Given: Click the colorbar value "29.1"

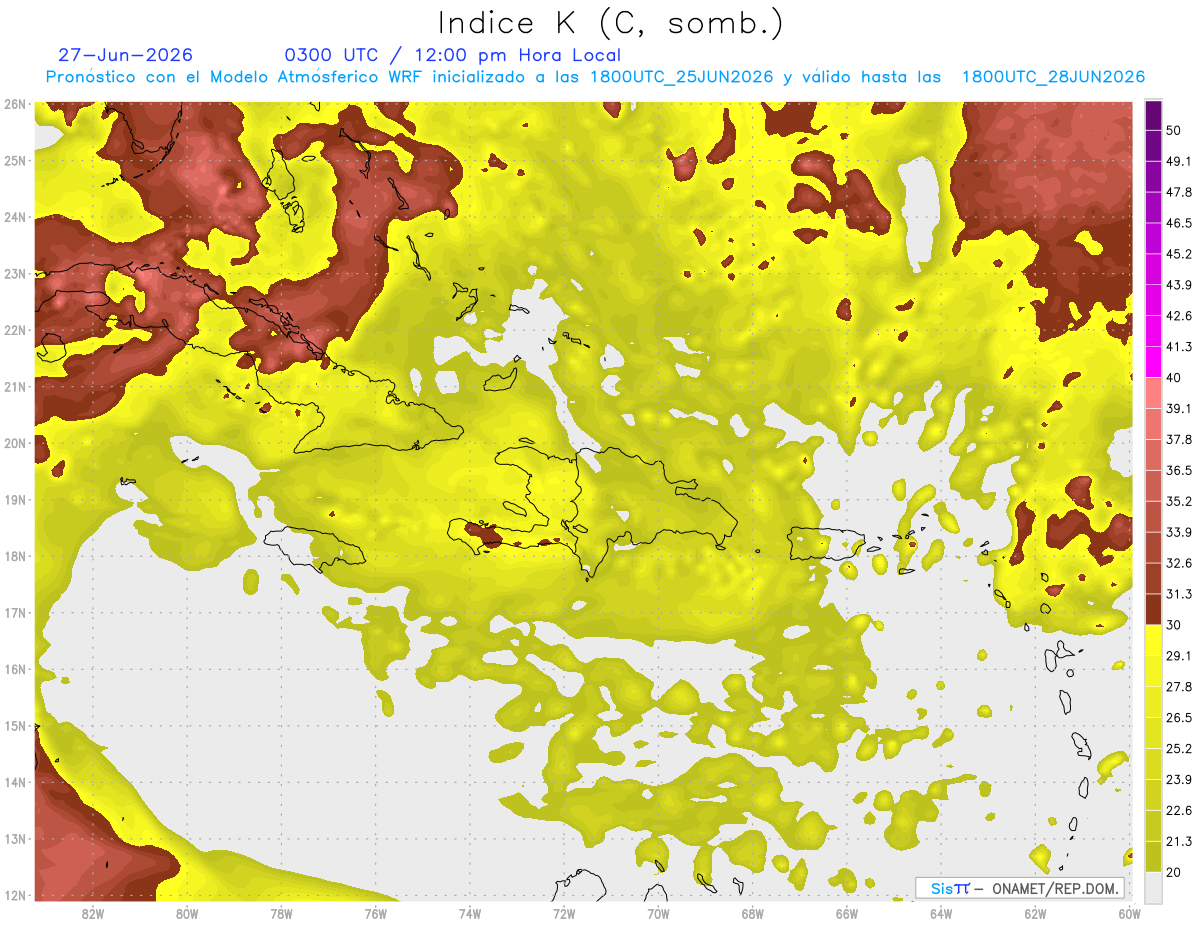Looking at the screenshot, I should (1179, 656).
